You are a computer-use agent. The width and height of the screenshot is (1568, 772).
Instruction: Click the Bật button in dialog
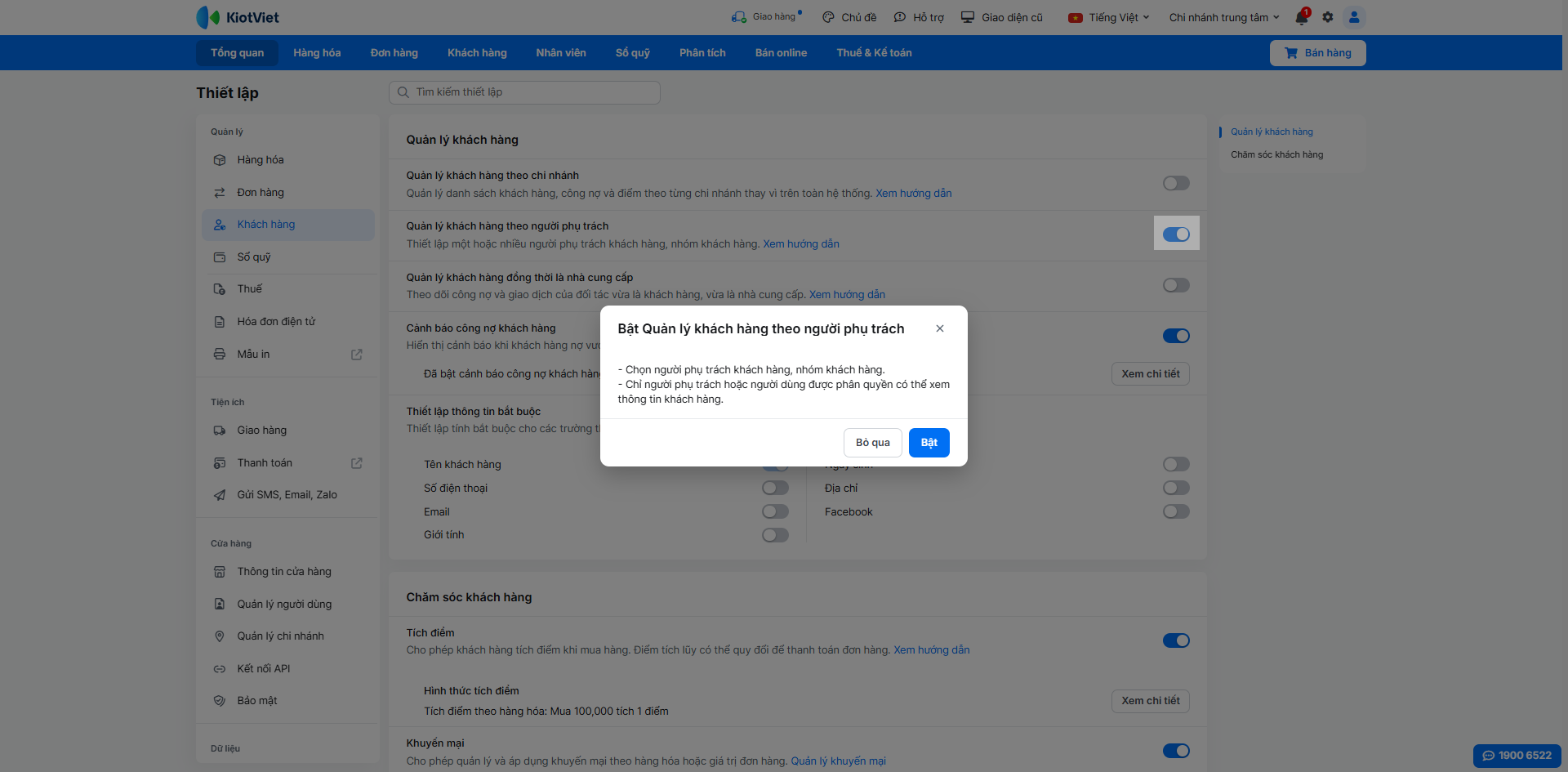tap(929, 443)
